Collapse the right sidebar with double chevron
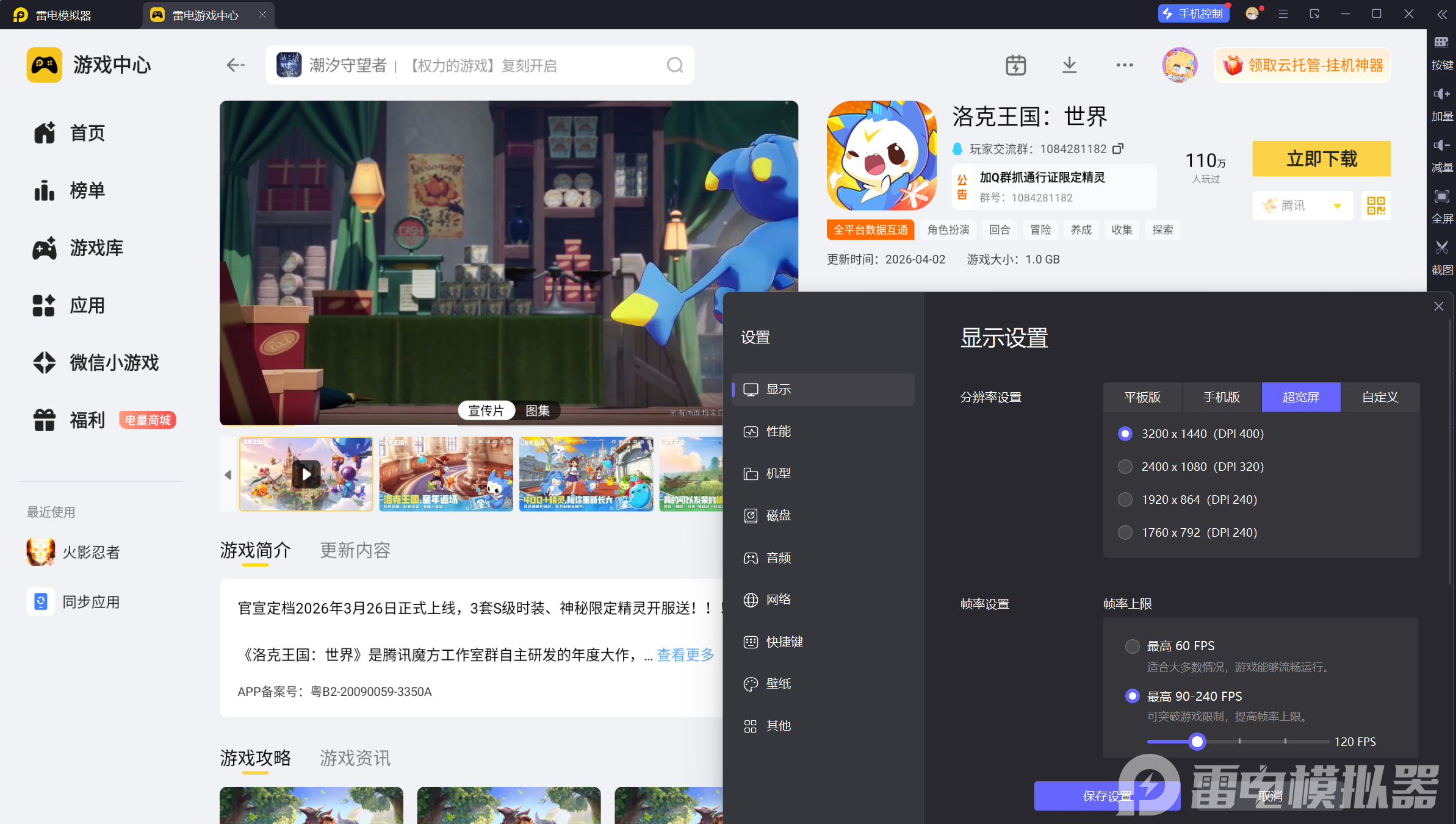The image size is (1456, 824). 1442,15
